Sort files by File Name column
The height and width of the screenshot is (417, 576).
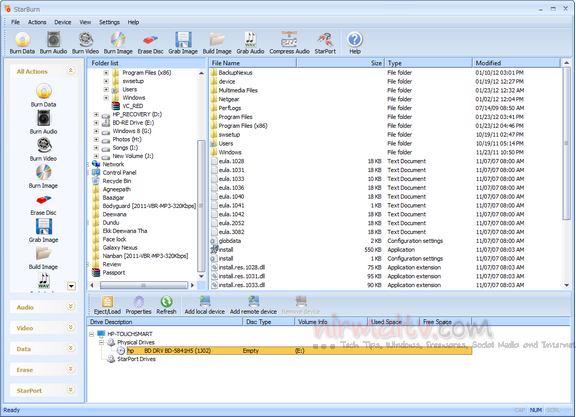point(253,63)
